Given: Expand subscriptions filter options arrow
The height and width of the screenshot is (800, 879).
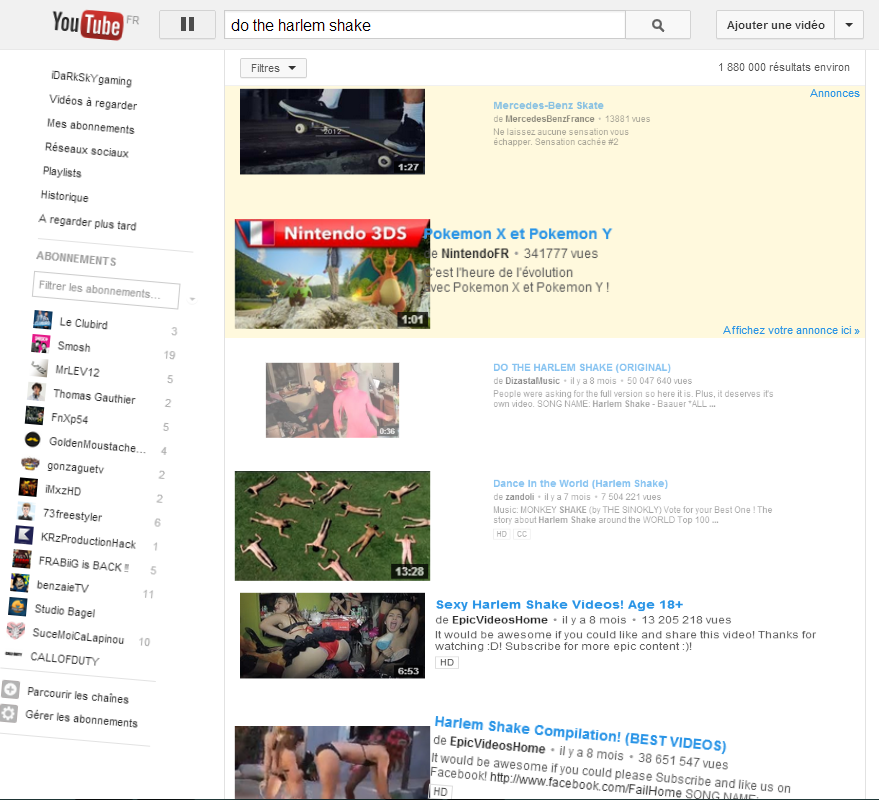Looking at the screenshot, I should tap(192, 299).
